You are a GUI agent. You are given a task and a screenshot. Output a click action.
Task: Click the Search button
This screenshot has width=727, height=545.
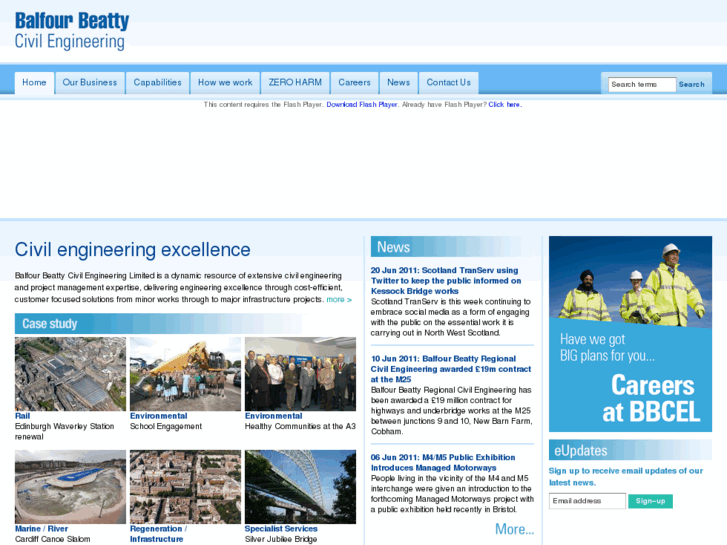(692, 84)
